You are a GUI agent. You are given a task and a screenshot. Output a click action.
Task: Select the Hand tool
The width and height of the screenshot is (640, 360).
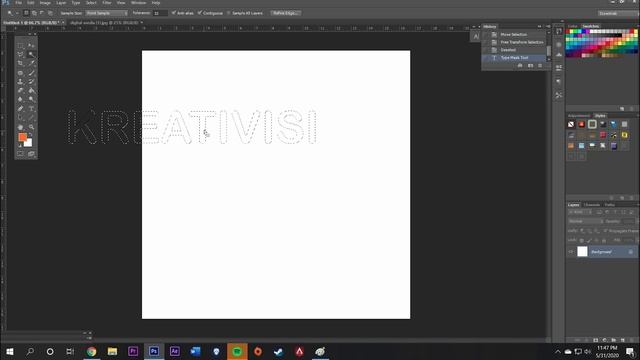(x=20, y=127)
